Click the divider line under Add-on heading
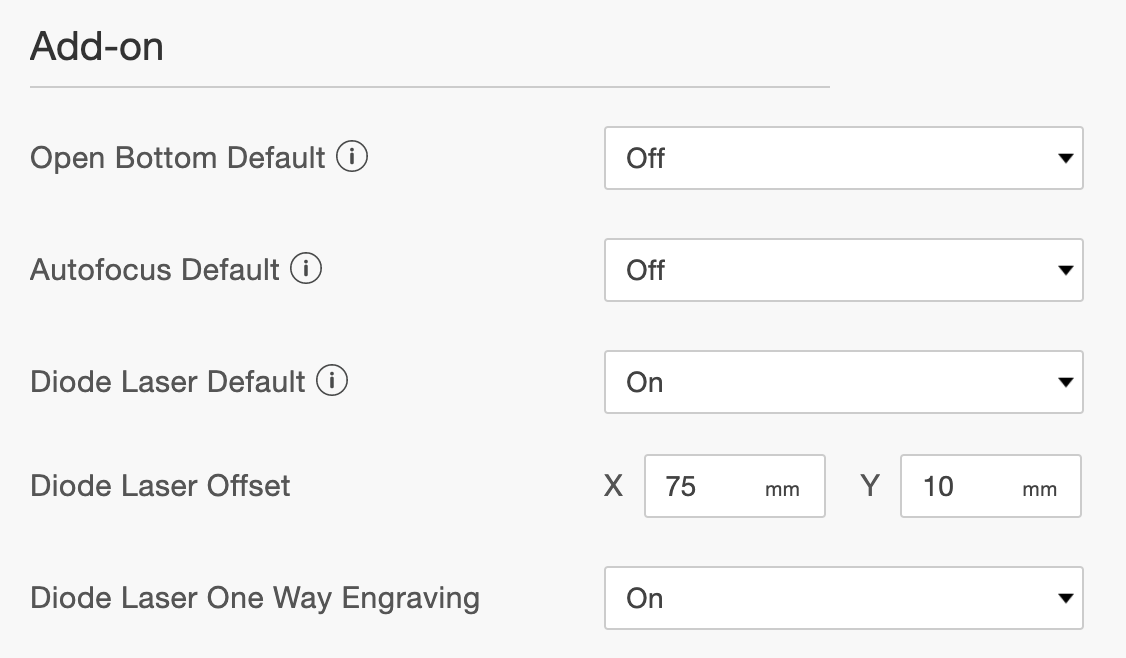1126x658 pixels. tap(429, 87)
